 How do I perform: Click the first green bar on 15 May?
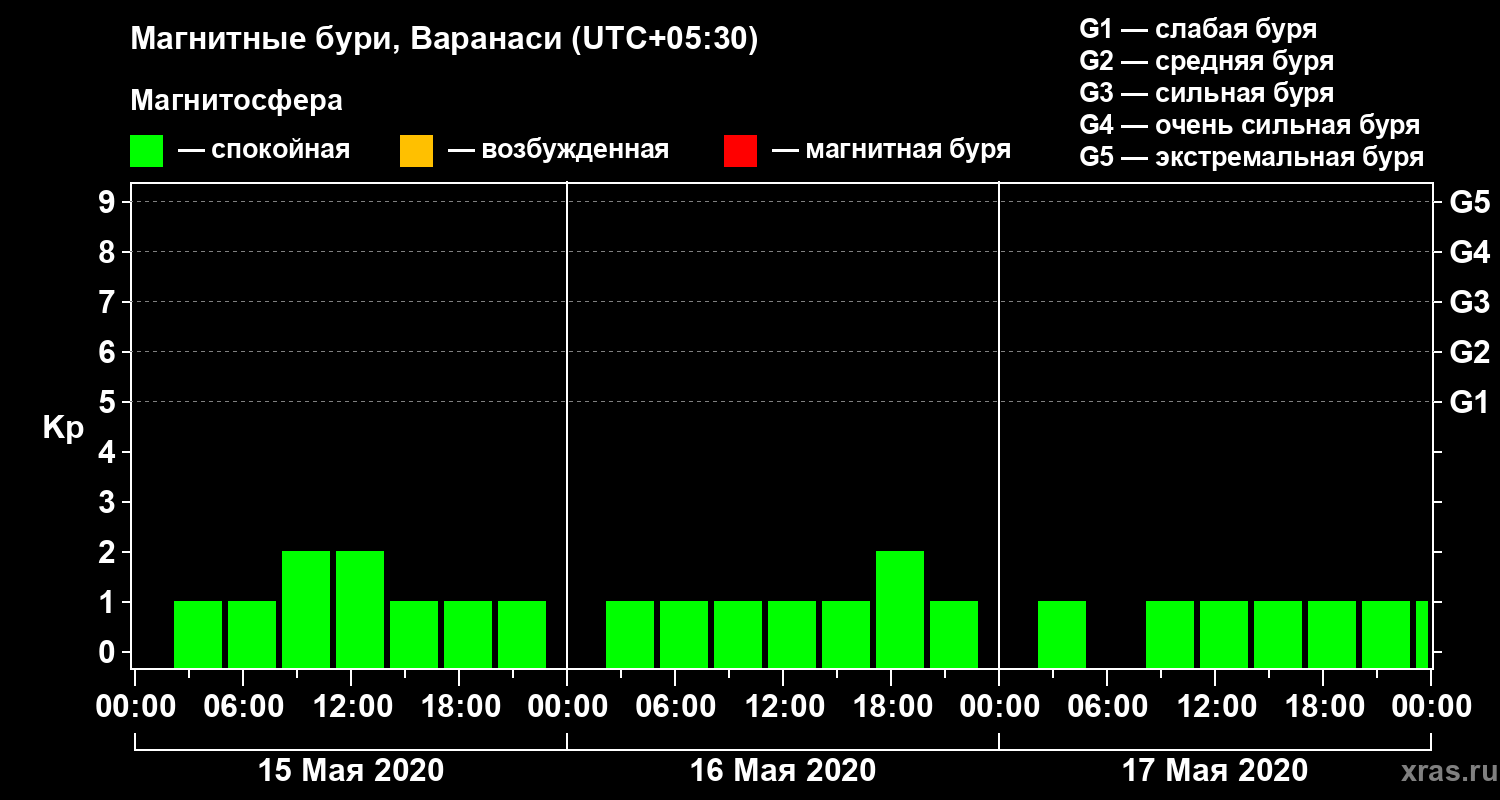(x=198, y=634)
